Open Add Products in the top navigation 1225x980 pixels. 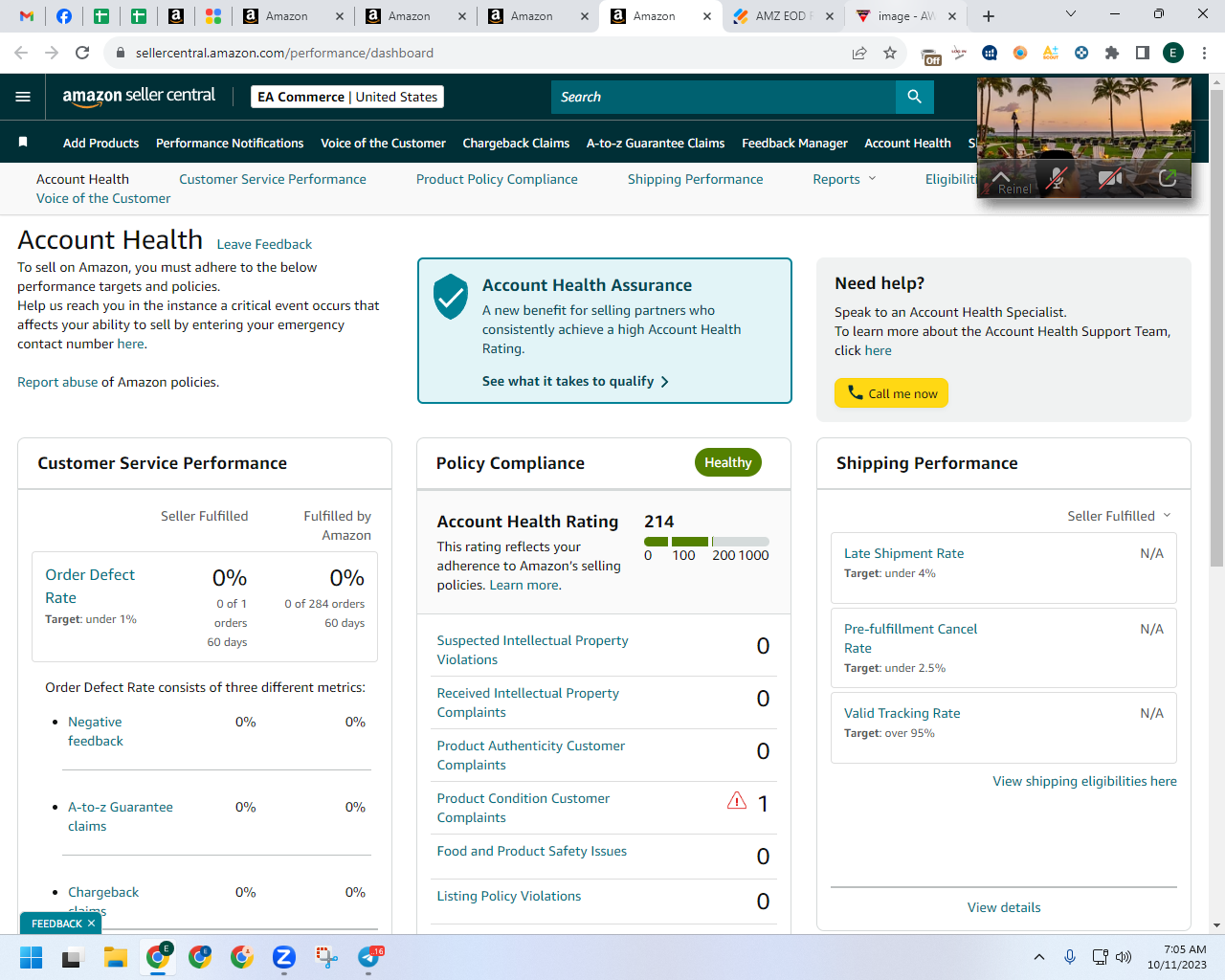100,143
